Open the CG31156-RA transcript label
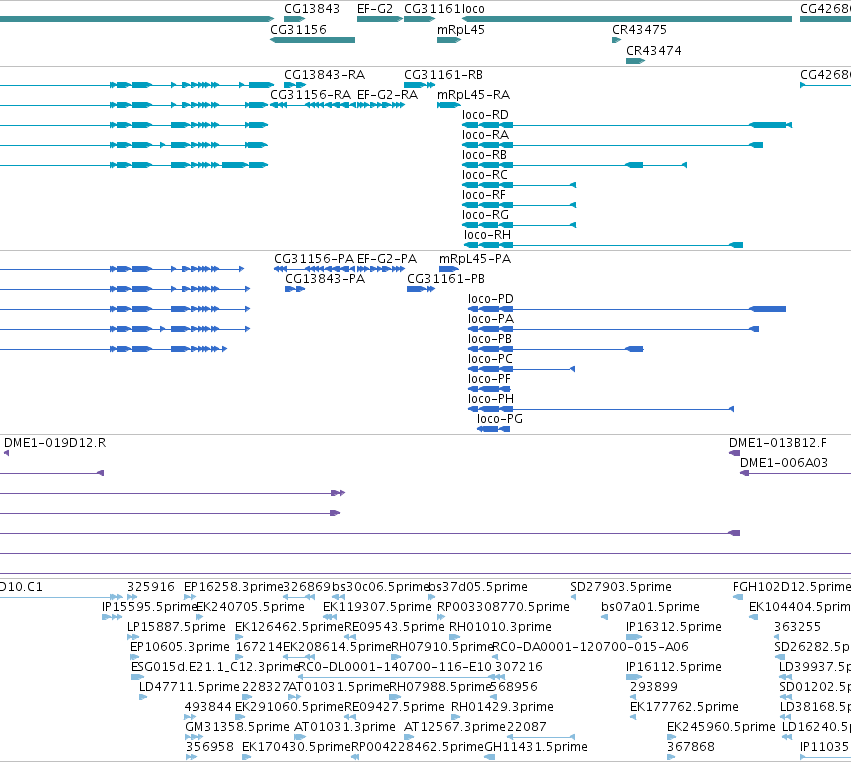This screenshot has width=851, height=762. tap(310, 94)
